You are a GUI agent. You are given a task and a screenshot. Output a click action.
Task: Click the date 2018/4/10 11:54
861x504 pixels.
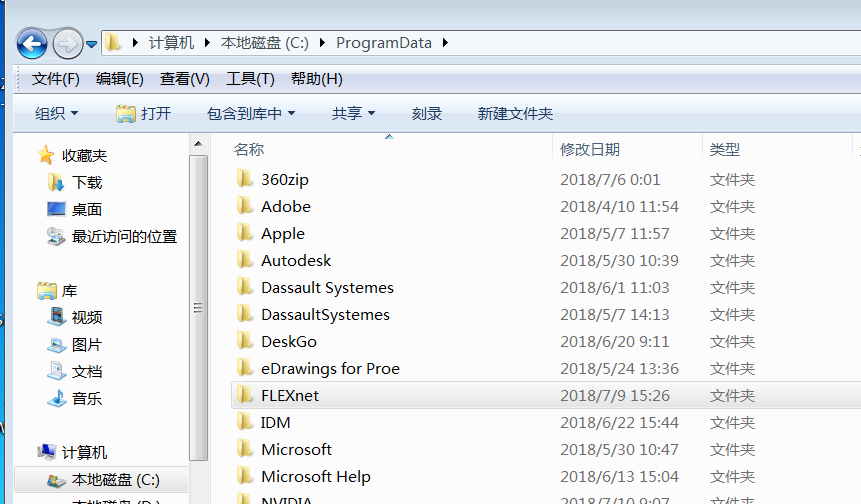click(x=619, y=206)
